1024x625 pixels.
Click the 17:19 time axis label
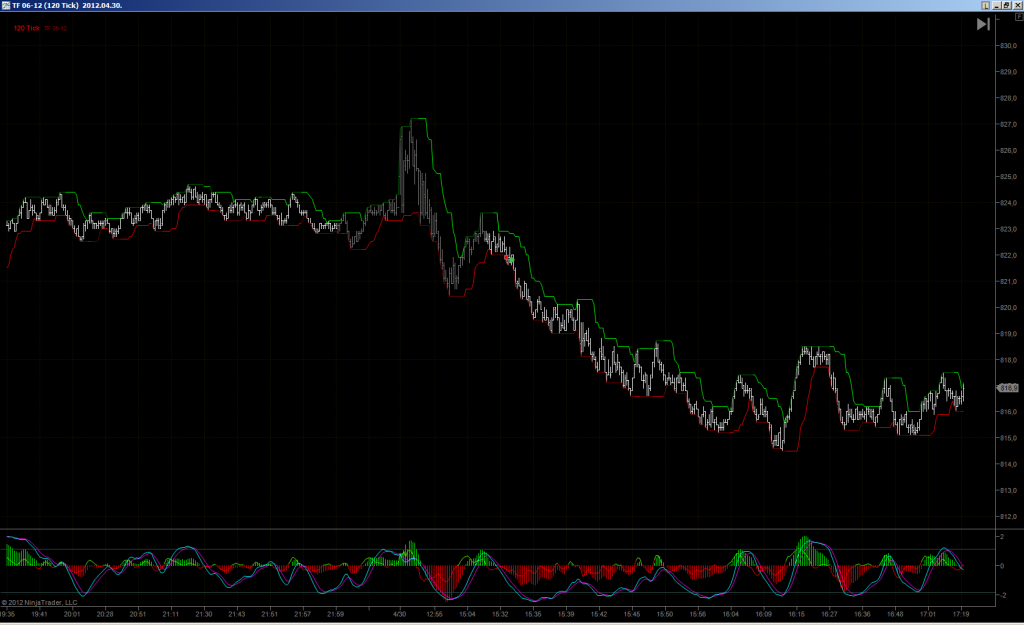pyautogui.click(x=961, y=614)
